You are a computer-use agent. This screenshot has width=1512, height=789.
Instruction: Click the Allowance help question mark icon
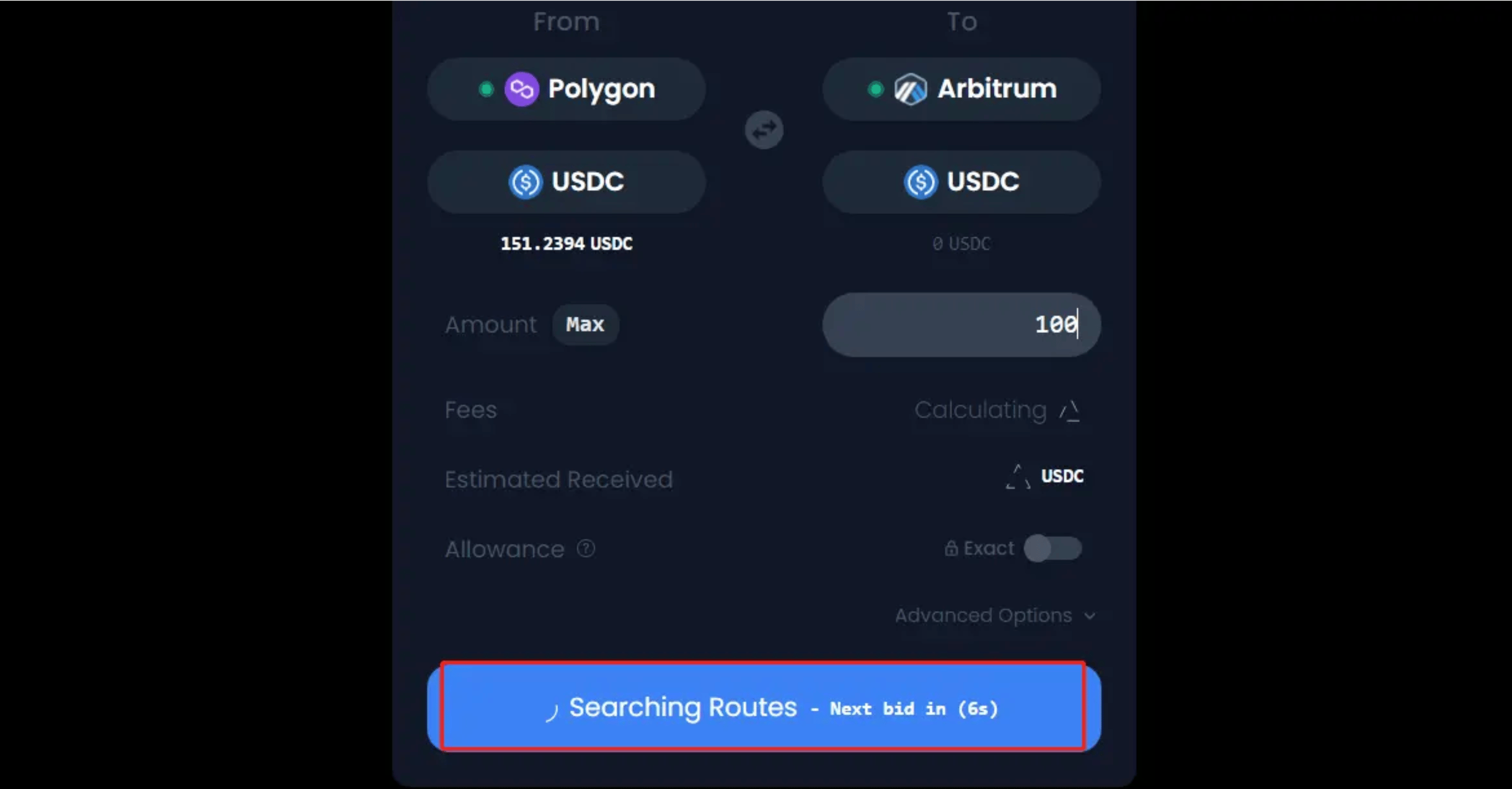[585, 548]
